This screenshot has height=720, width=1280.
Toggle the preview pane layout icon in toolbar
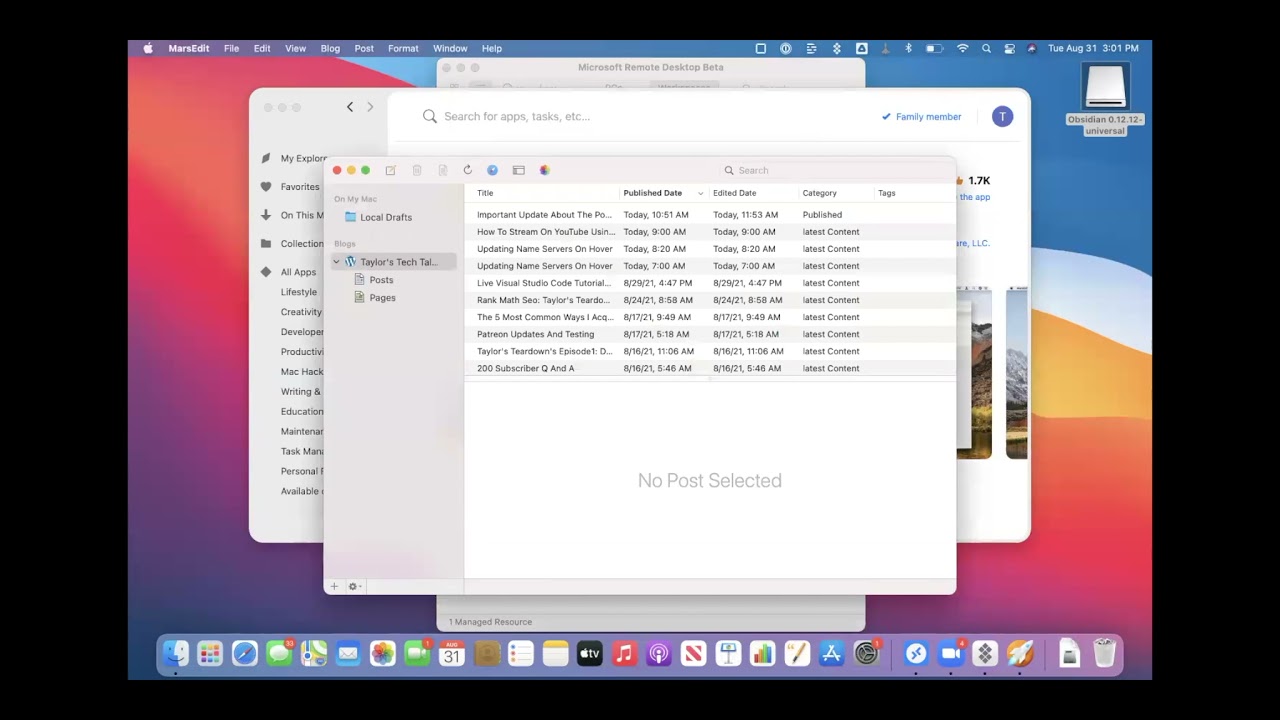[518, 170]
